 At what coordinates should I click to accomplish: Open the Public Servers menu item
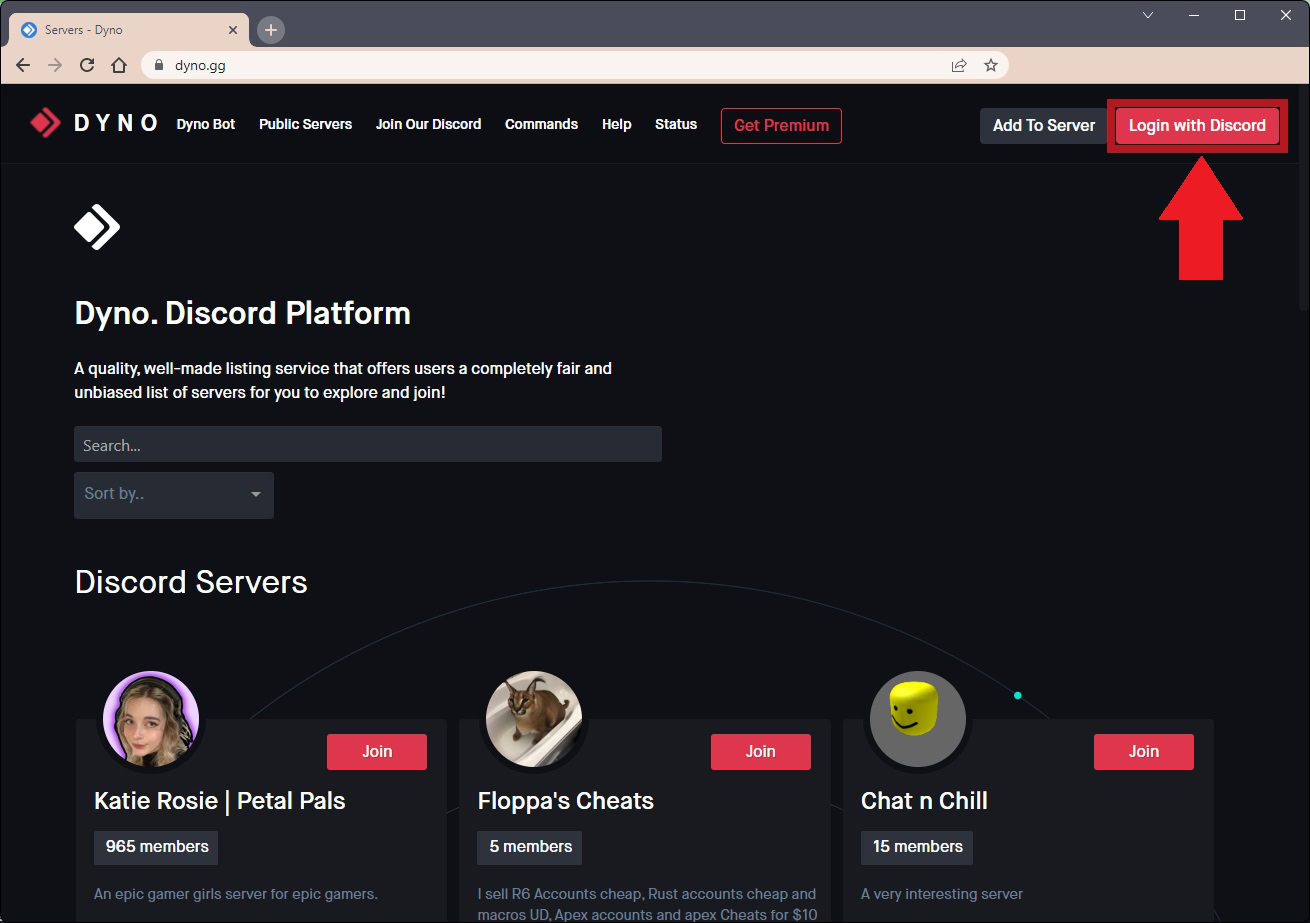pos(305,124)
